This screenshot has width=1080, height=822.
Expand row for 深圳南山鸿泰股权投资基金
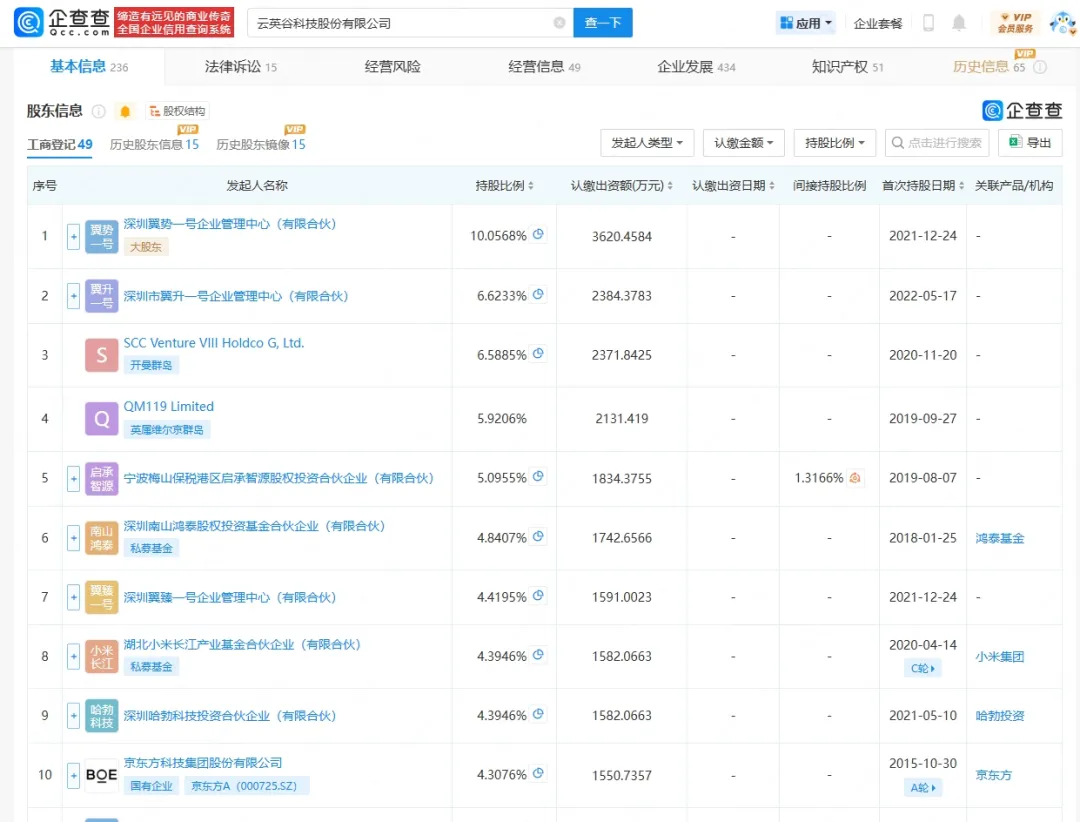coord(73,537)
